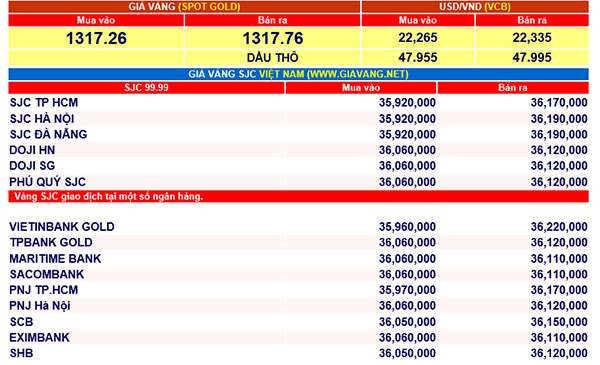Select TPBANK GOLD sell price 36,120,000
The height and width of the screenshot is (365, 600).
point(559,243)
